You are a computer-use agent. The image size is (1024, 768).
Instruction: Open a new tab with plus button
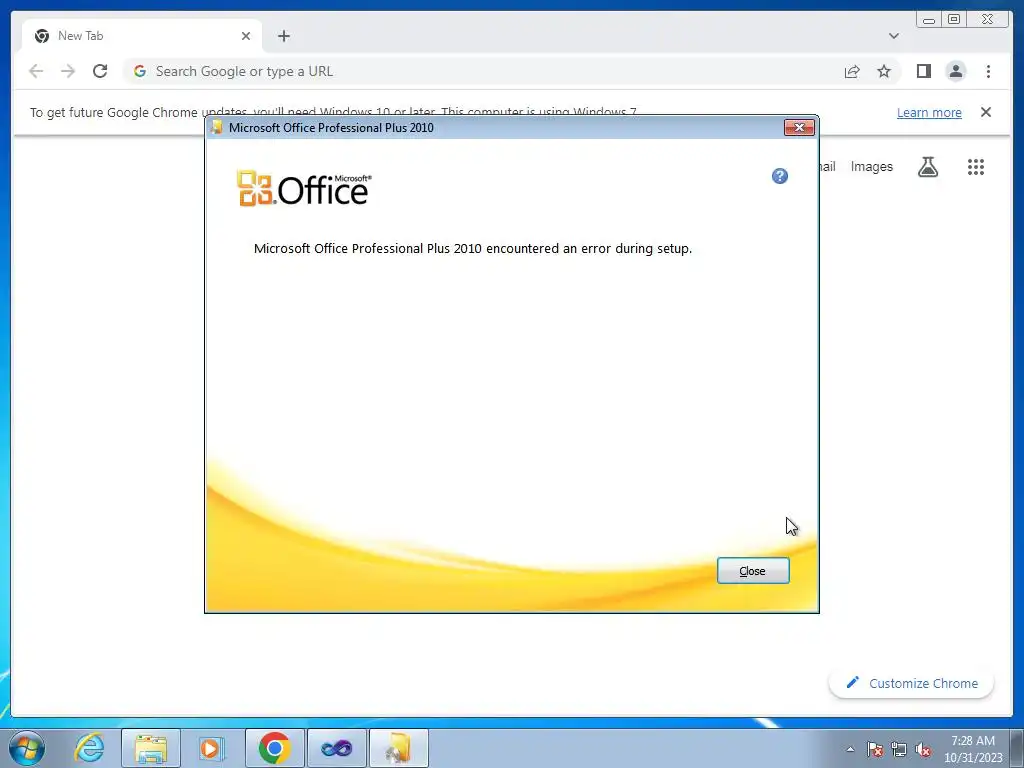point(283,36)
